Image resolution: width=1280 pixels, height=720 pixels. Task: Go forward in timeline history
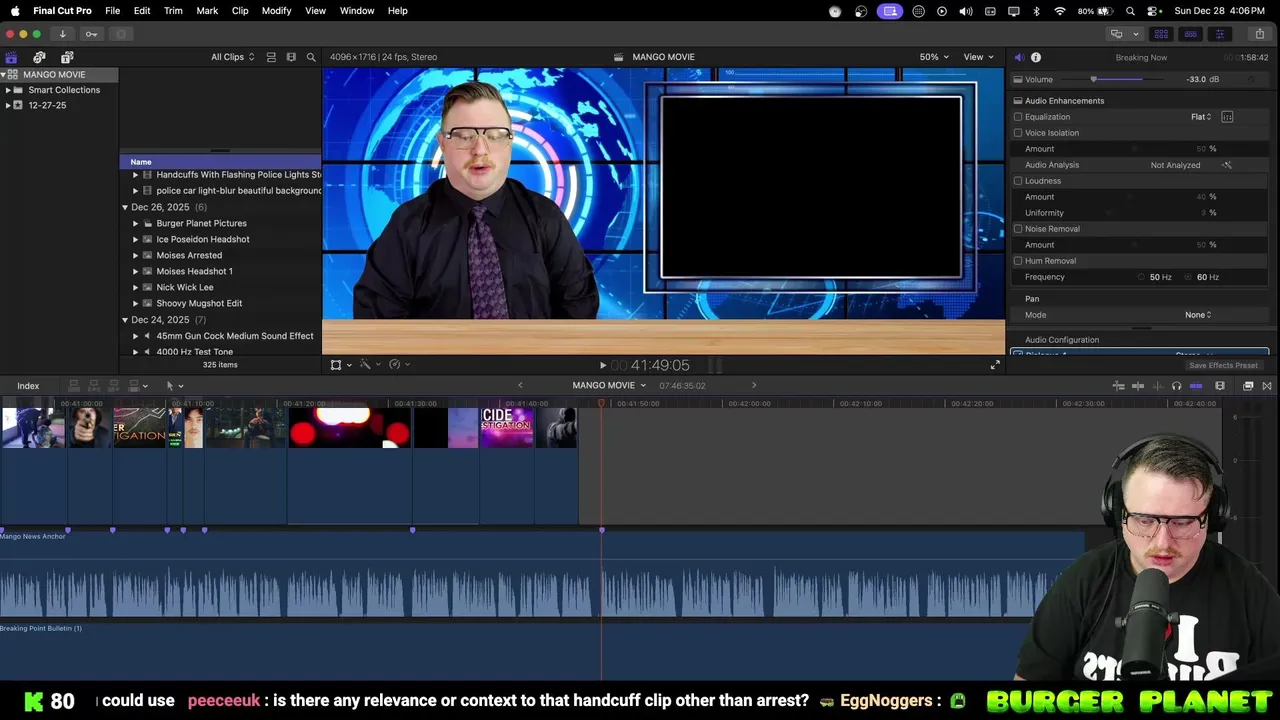tap(754, 386)
